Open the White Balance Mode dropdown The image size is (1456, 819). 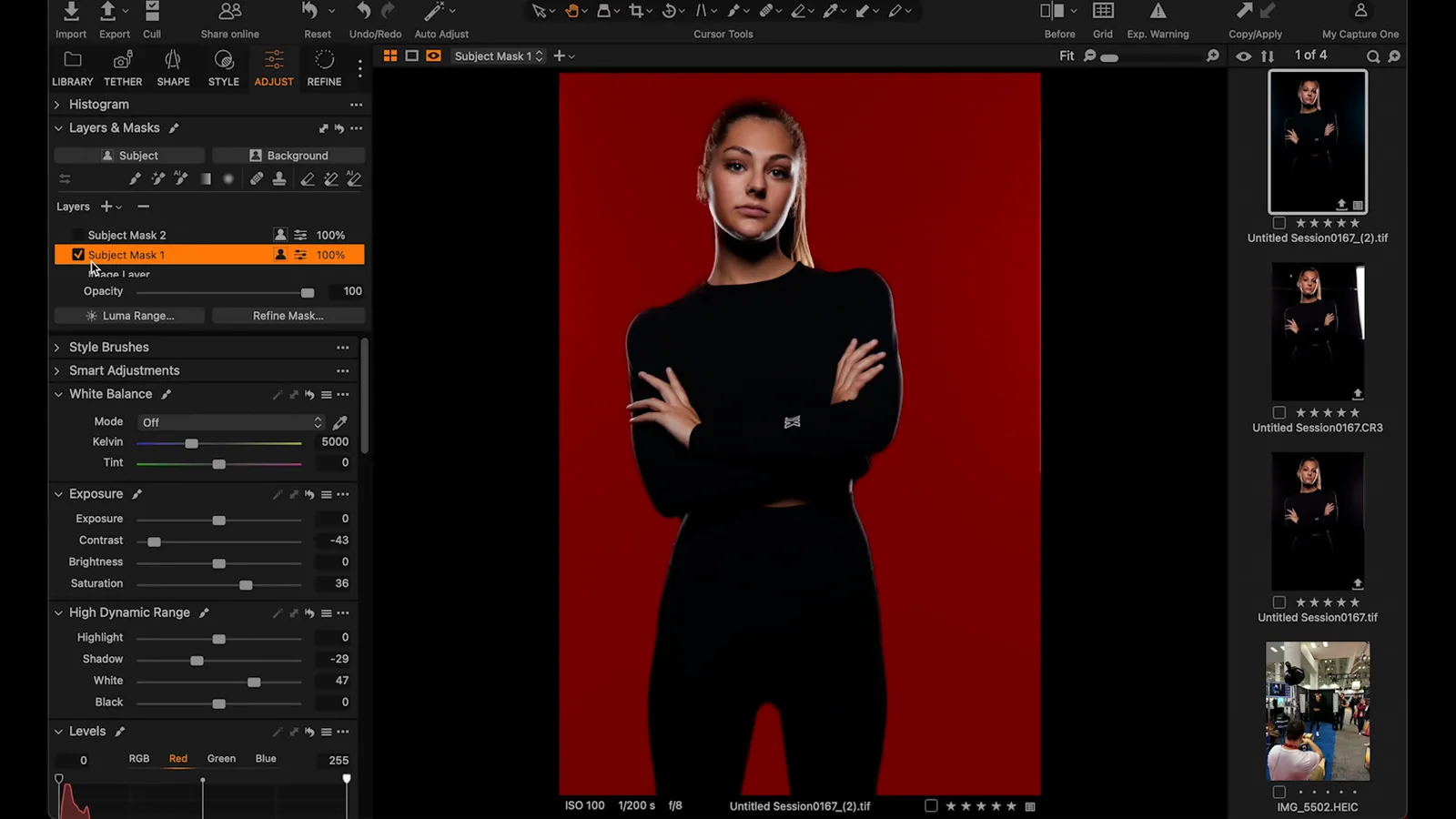[x=231, y=422]
